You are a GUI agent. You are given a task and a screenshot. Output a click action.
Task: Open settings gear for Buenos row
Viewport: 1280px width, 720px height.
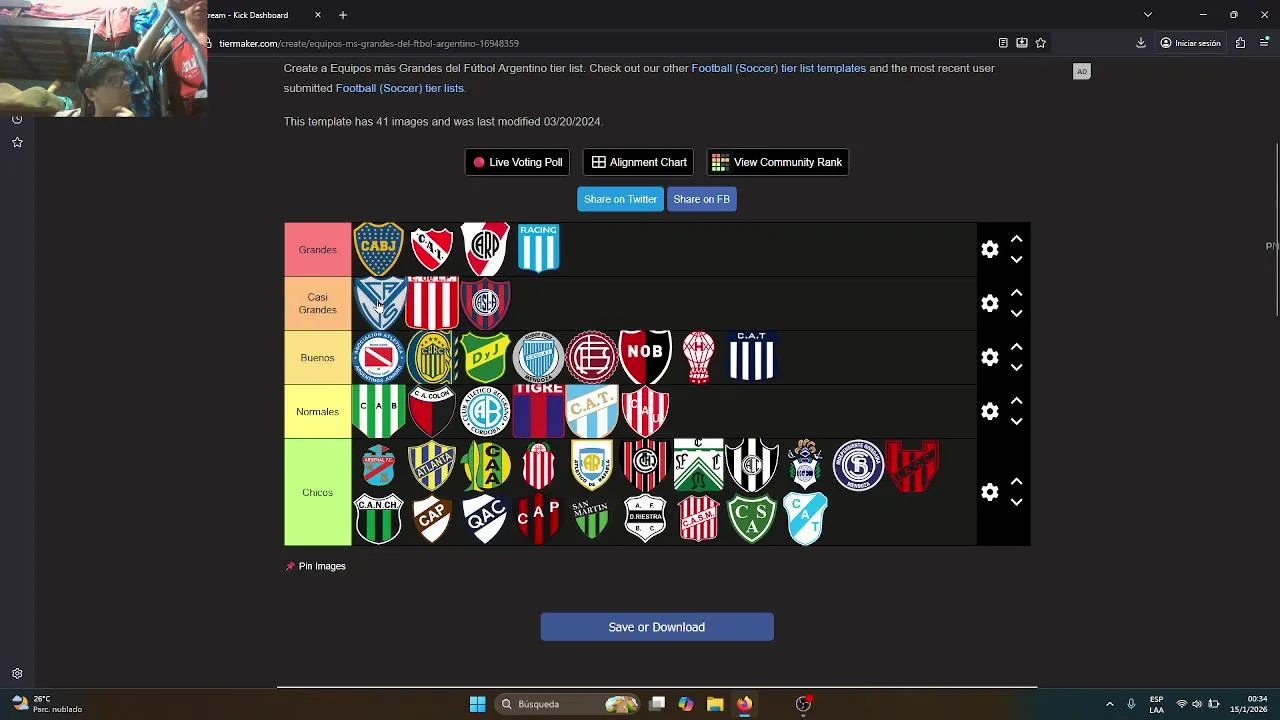(990, 358)
